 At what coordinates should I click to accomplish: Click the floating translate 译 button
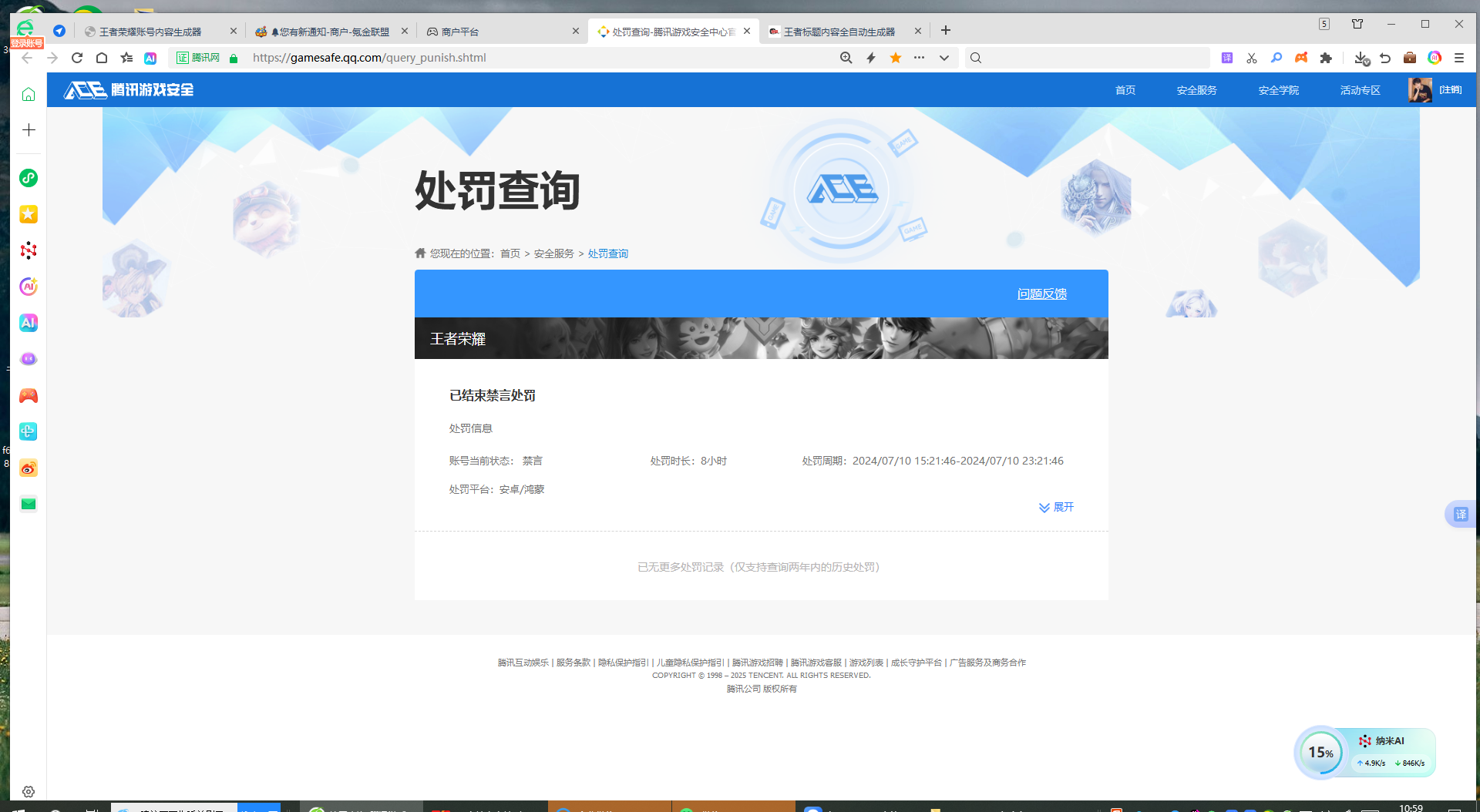coord(1461,514)
